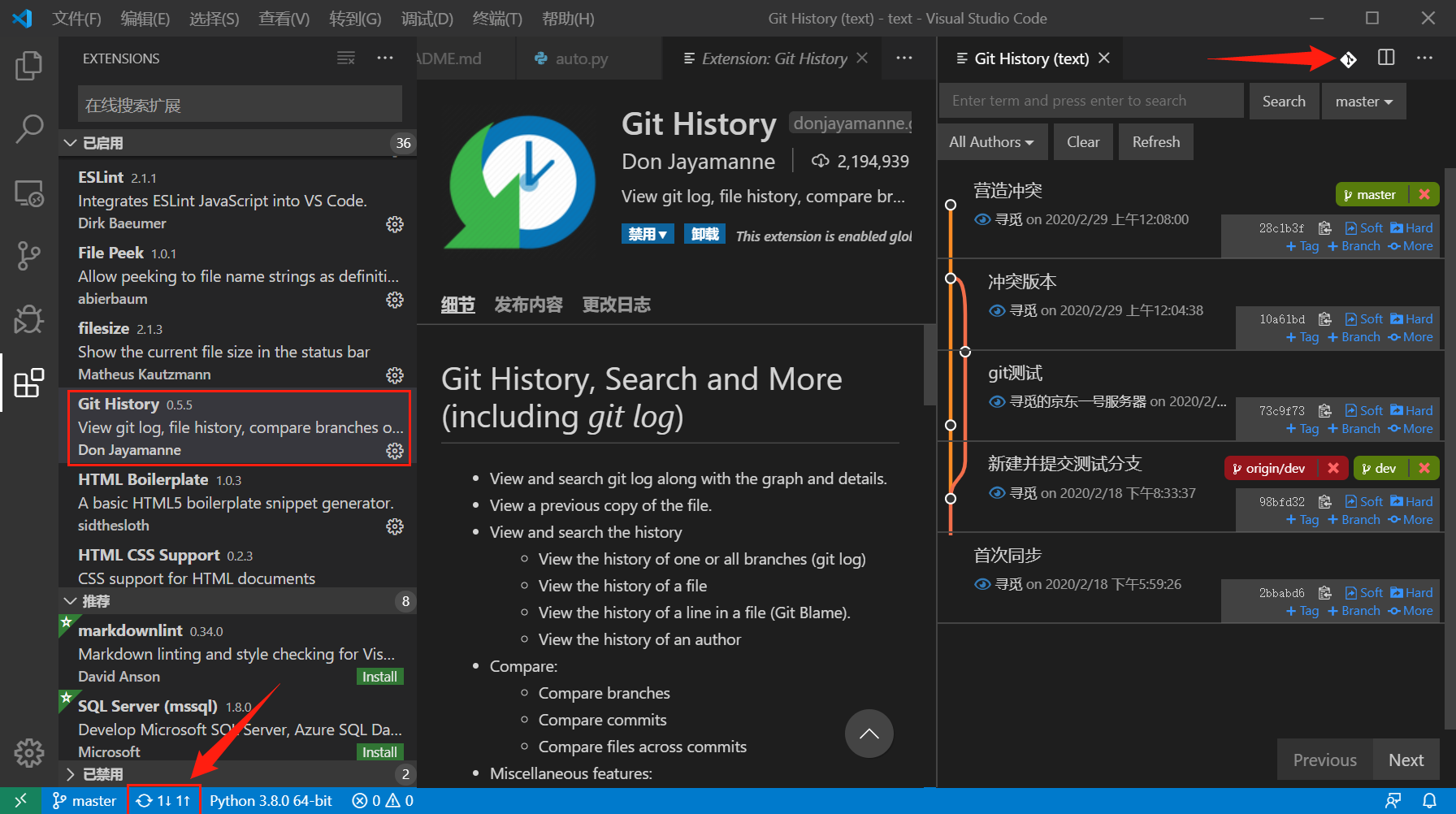1456x814 pixels.
Task: Split the editor to the right
Action: 1386,58
